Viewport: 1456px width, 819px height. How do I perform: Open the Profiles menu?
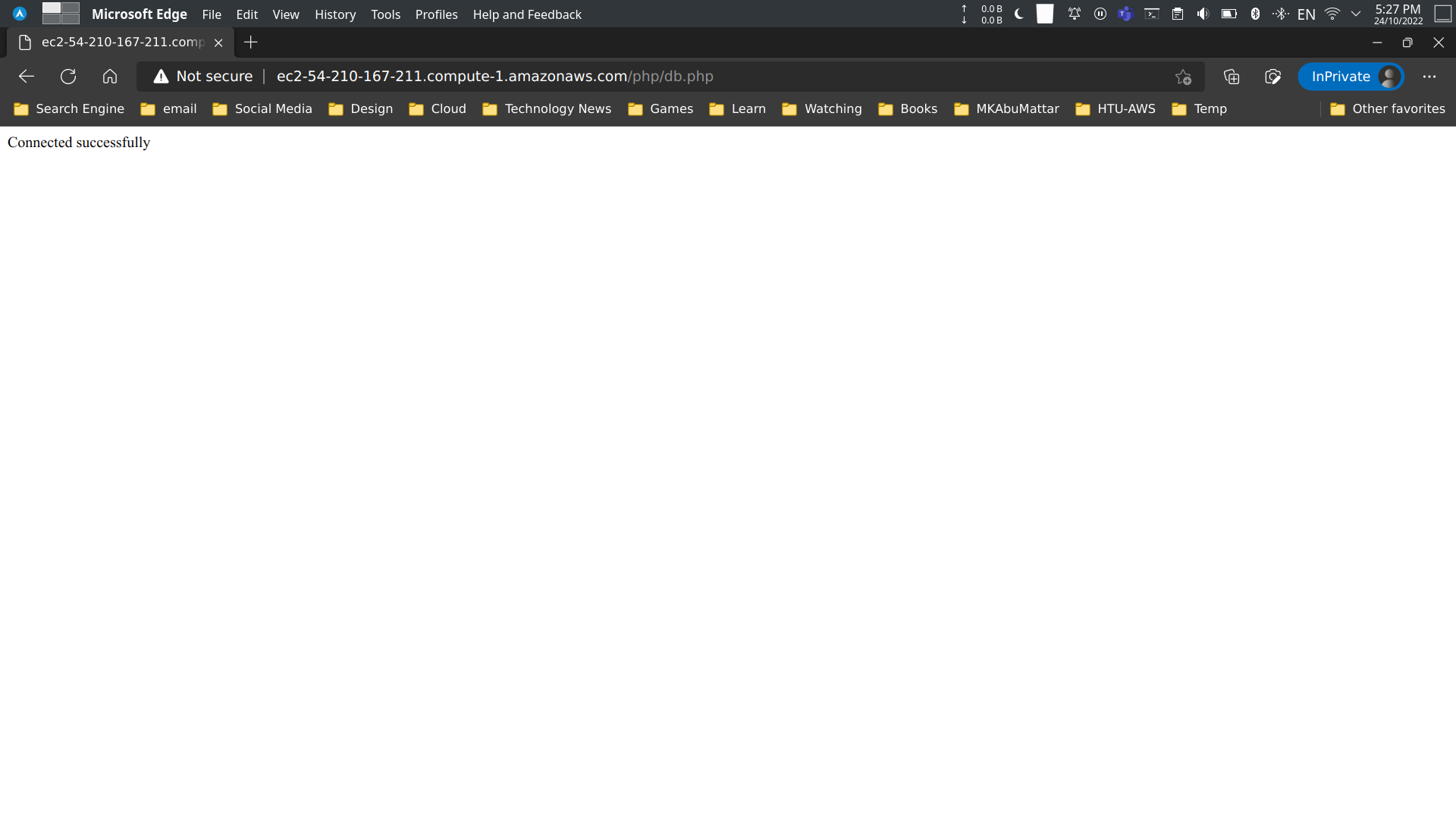(x=436, y=14)
